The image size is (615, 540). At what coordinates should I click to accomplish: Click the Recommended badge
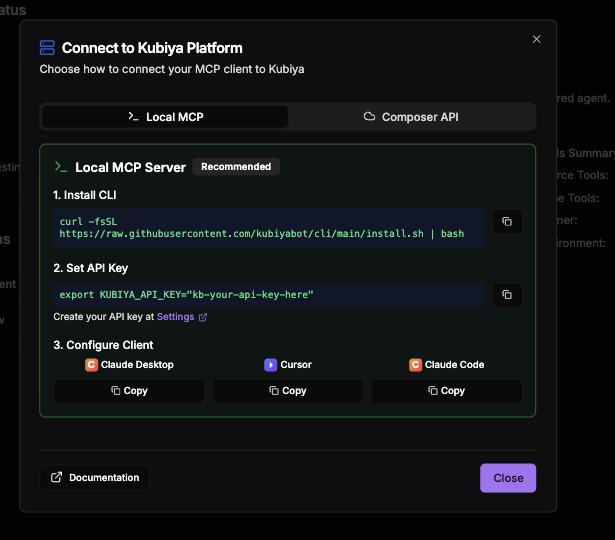(236, 167)
